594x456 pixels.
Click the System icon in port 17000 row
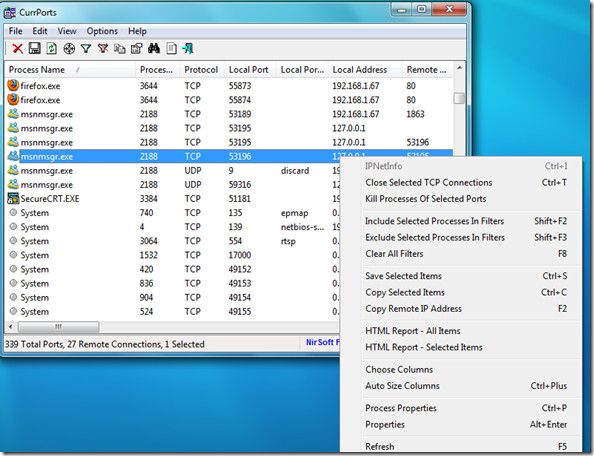pos(13,255)
